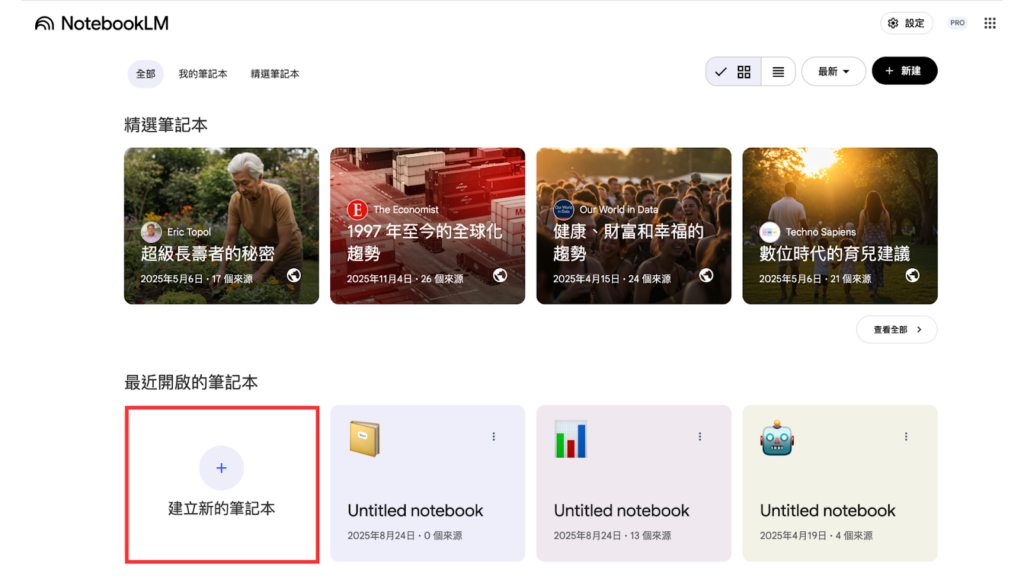Open the 最新 sort dropdown
Image resolution: width=1024 pixels, height=576 pixels.
click(833, 72)
